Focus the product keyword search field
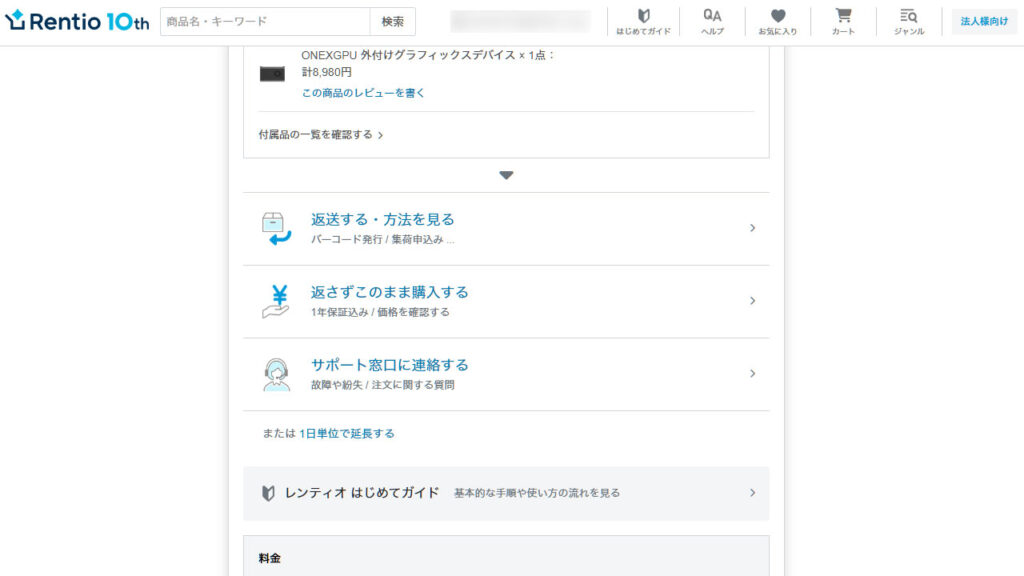Image resolution: width=1024 pixels, height=576 pixels. [x=264, y=22]
